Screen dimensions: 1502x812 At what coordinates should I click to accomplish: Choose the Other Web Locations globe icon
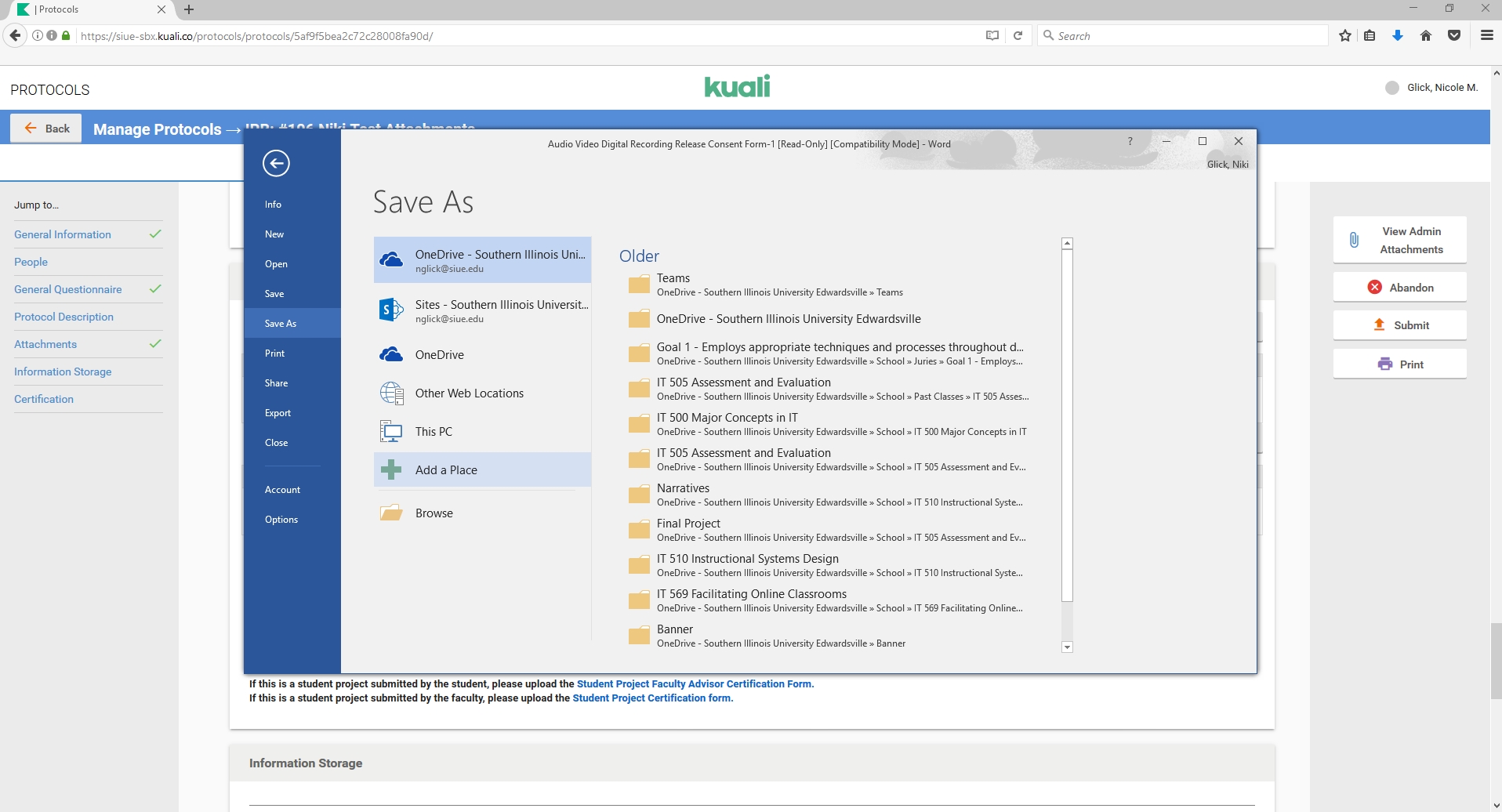pyautogui.click(x=391, y=393)
